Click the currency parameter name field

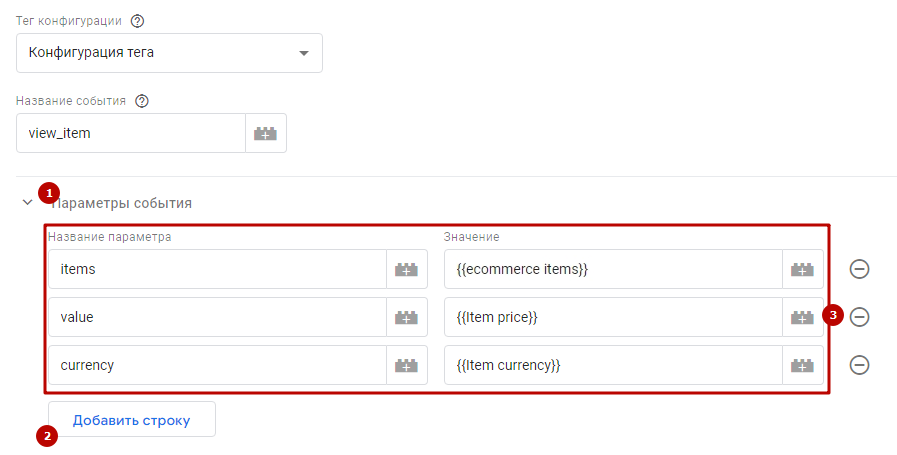click(x=217, y=365)
